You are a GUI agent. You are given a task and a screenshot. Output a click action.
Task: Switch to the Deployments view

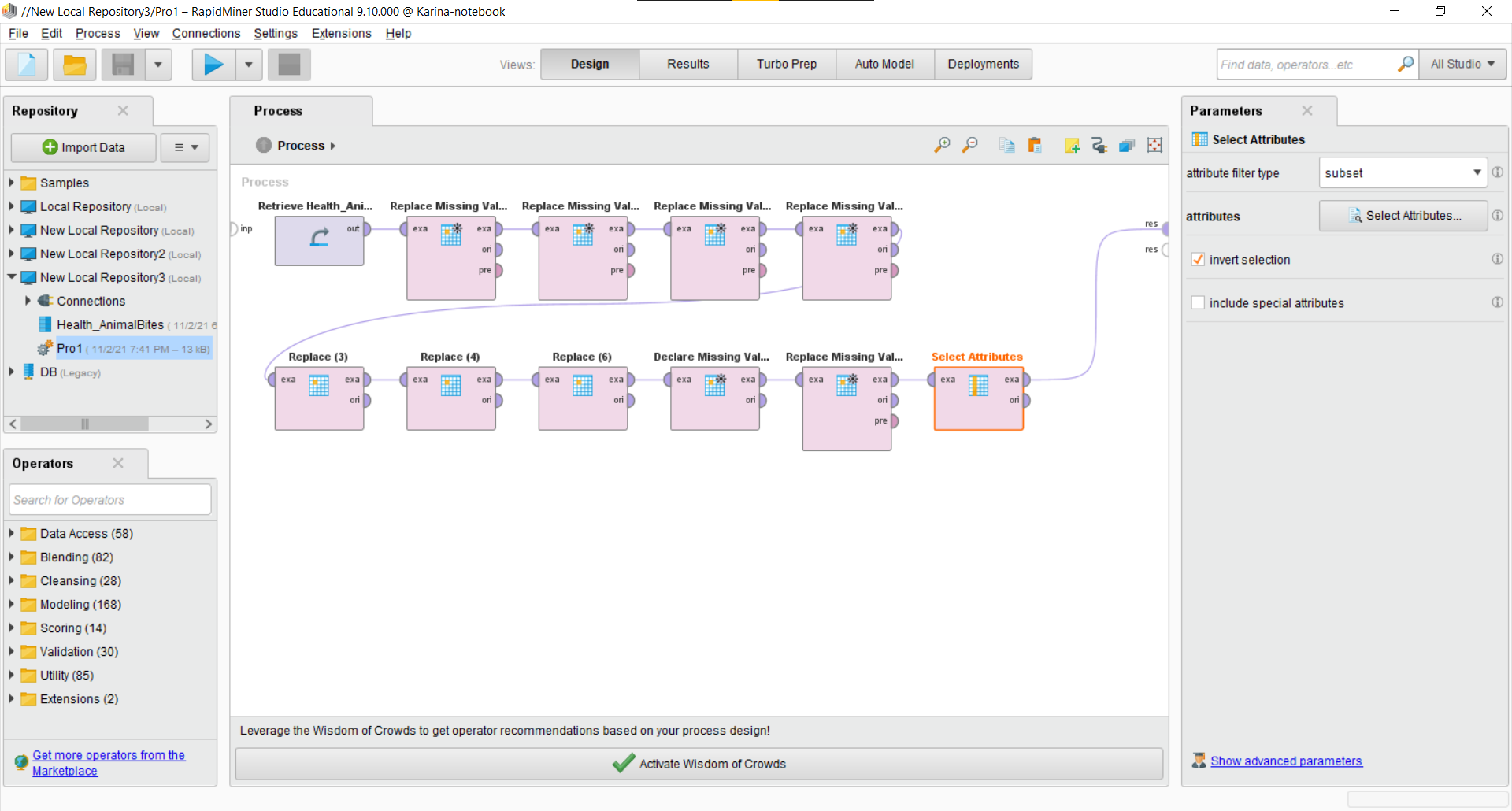coord(983,64)
